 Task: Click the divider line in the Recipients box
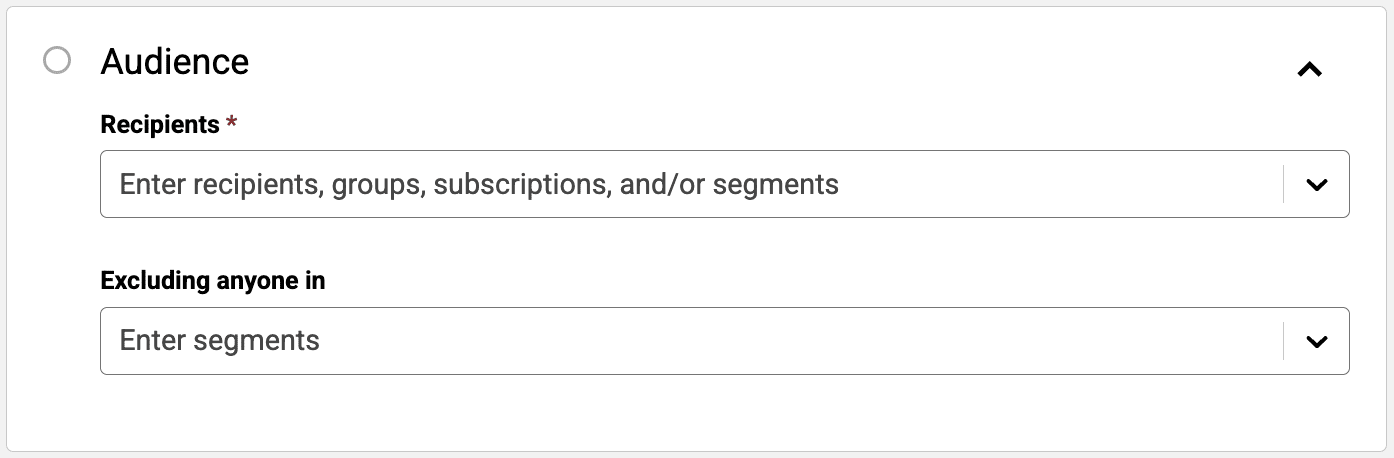click(1283, 184)
